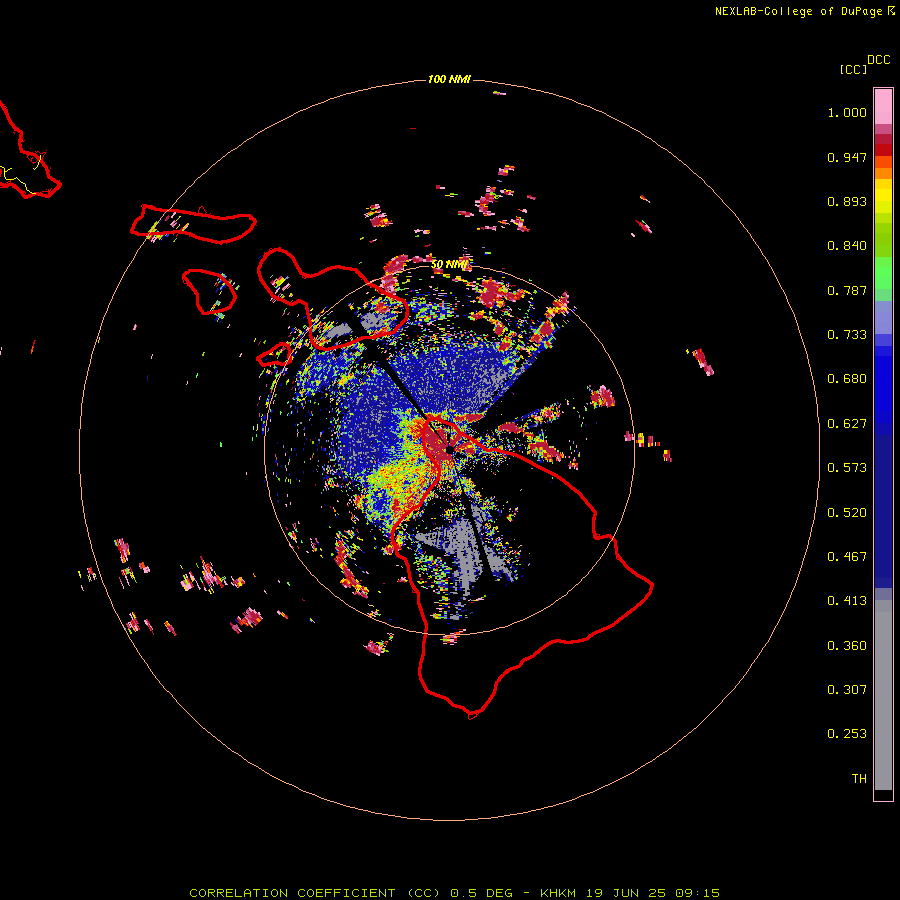Pick the bright green segment of color scale

coord(883,273)
